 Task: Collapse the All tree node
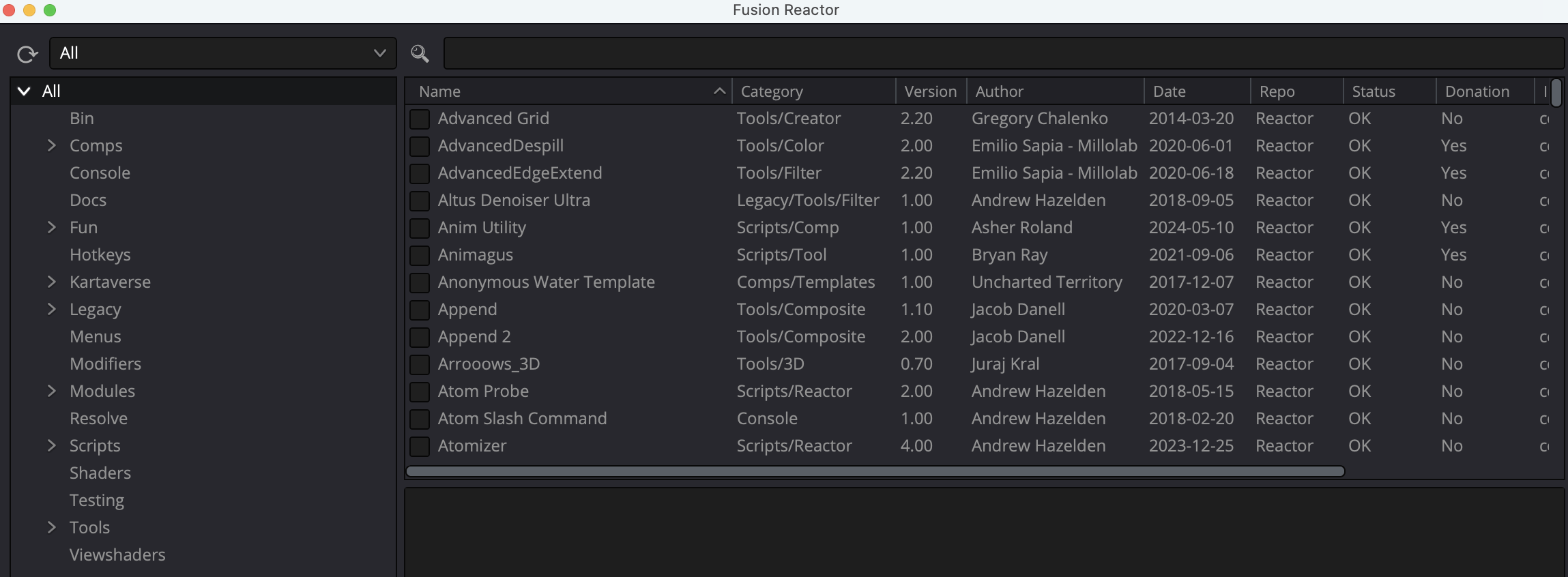coord(24,91)
